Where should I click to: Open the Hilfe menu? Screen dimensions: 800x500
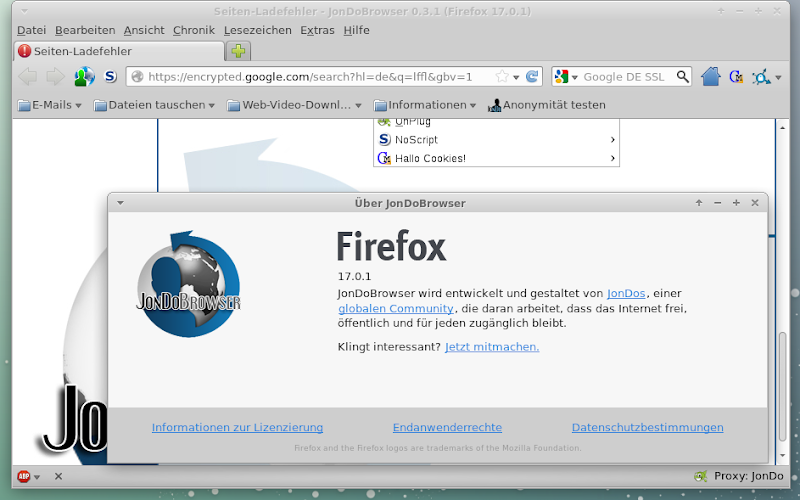click(x=356, y=30)
